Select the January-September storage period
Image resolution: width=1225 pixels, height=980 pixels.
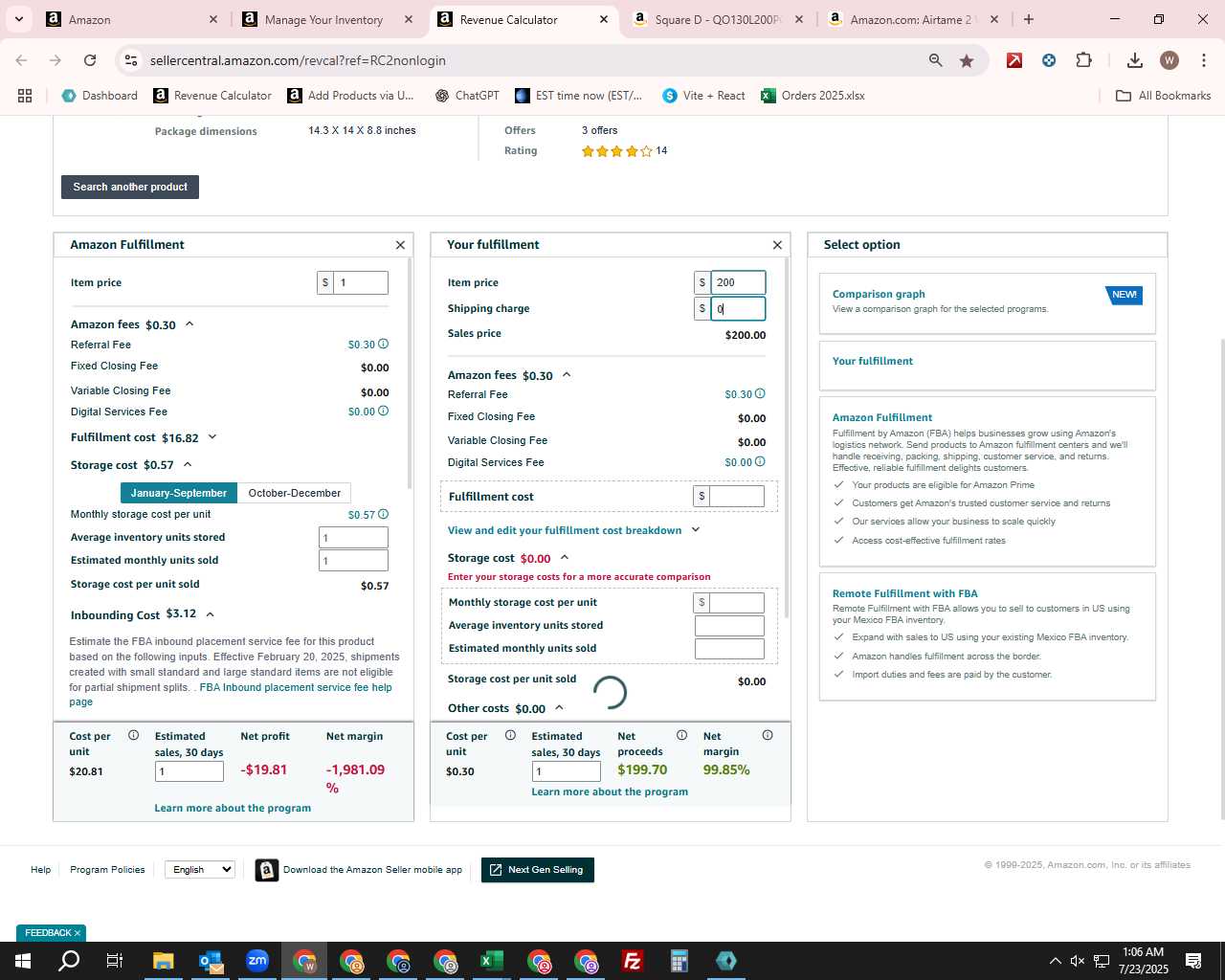point(179,493)
